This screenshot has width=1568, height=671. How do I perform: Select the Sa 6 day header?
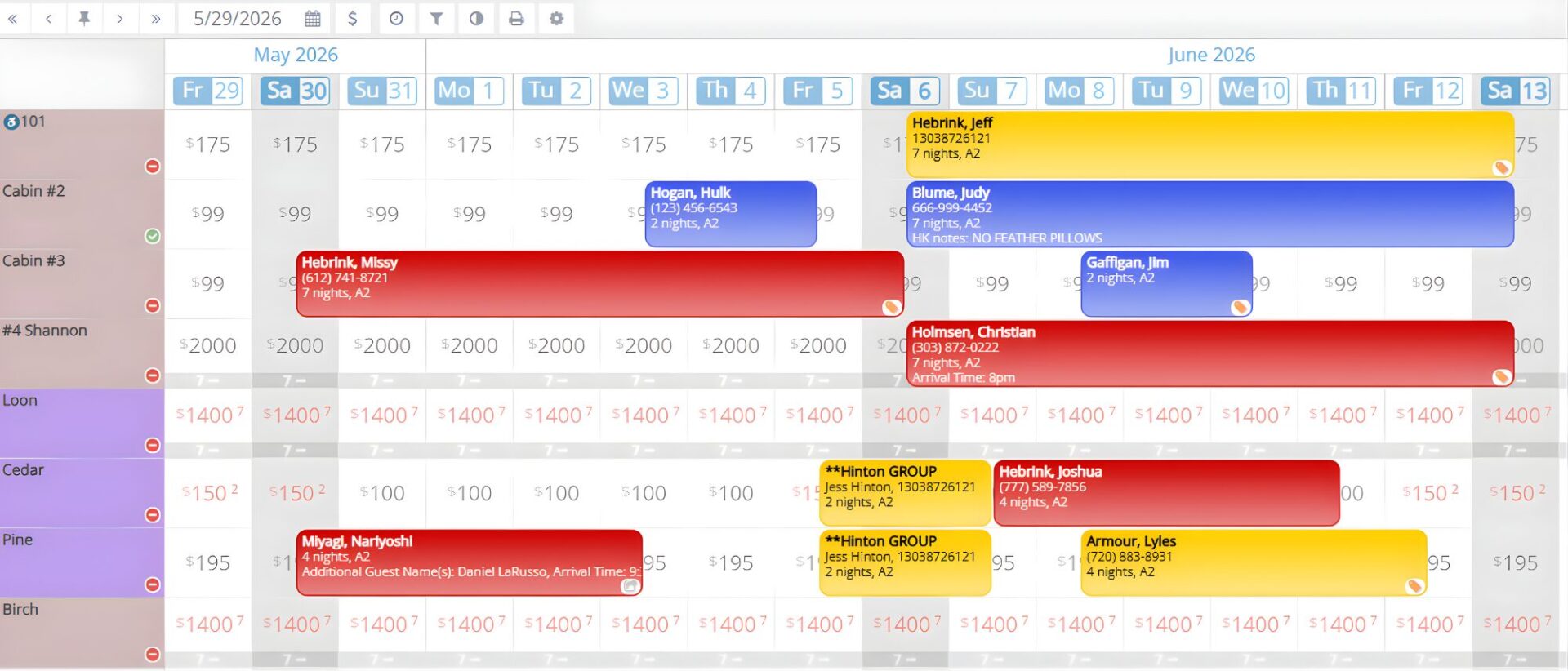(x=905, y=91)
